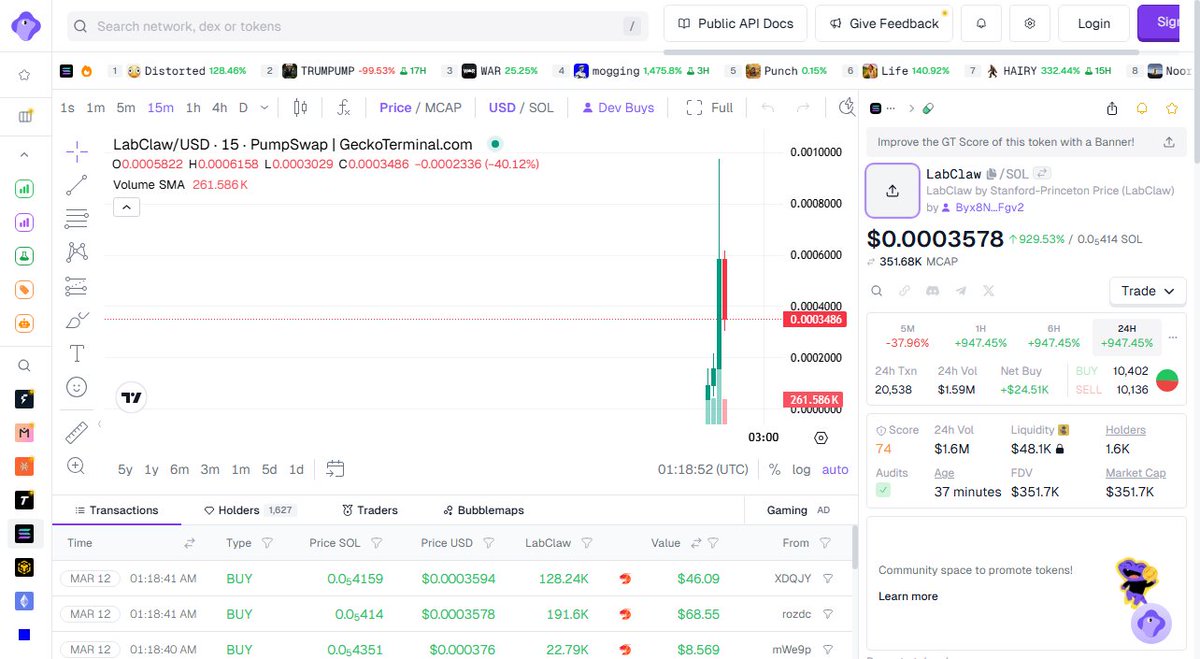Add LabClaw to favorites star
The image size is (1200, 659).
[1171, 108]
